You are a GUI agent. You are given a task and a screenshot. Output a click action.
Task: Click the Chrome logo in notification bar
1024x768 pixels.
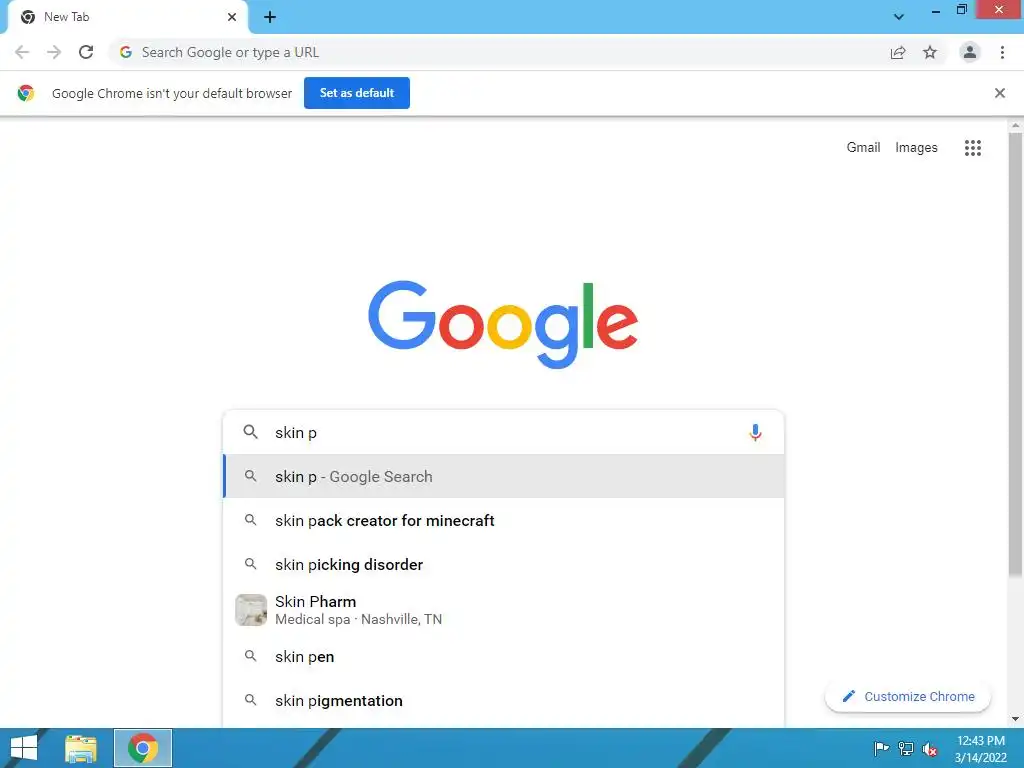tap(26, 93)
